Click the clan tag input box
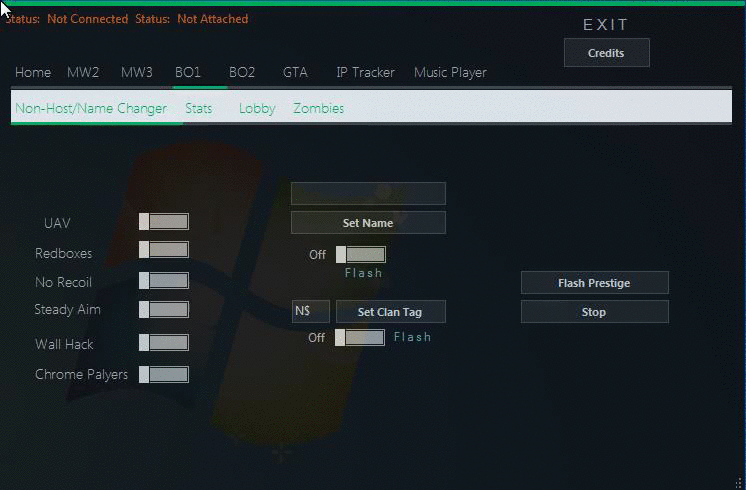The width and height of the screenshot is (746, 490). 310,312
